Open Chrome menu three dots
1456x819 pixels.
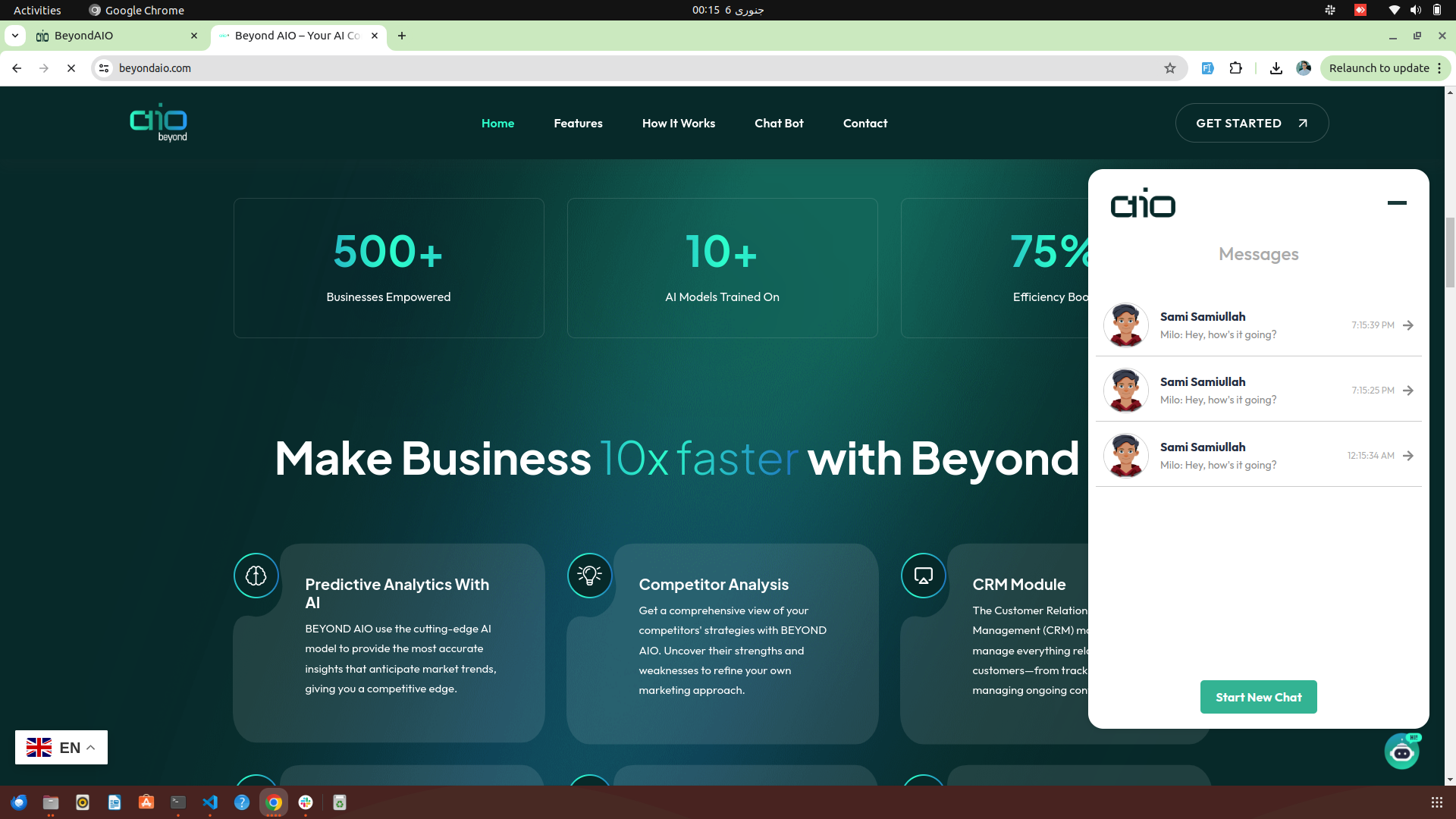1439,68
